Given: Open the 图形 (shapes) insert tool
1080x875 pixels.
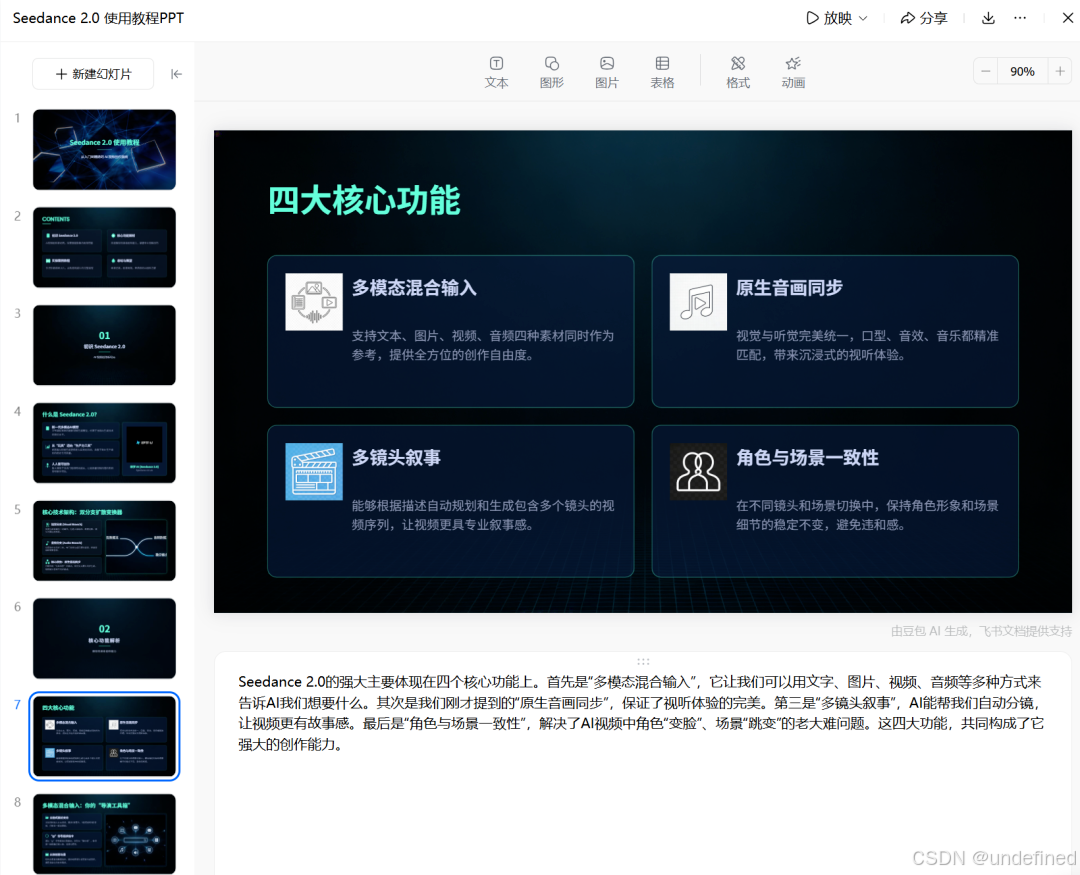Looking at the screenshot, I should coord(552,70).
